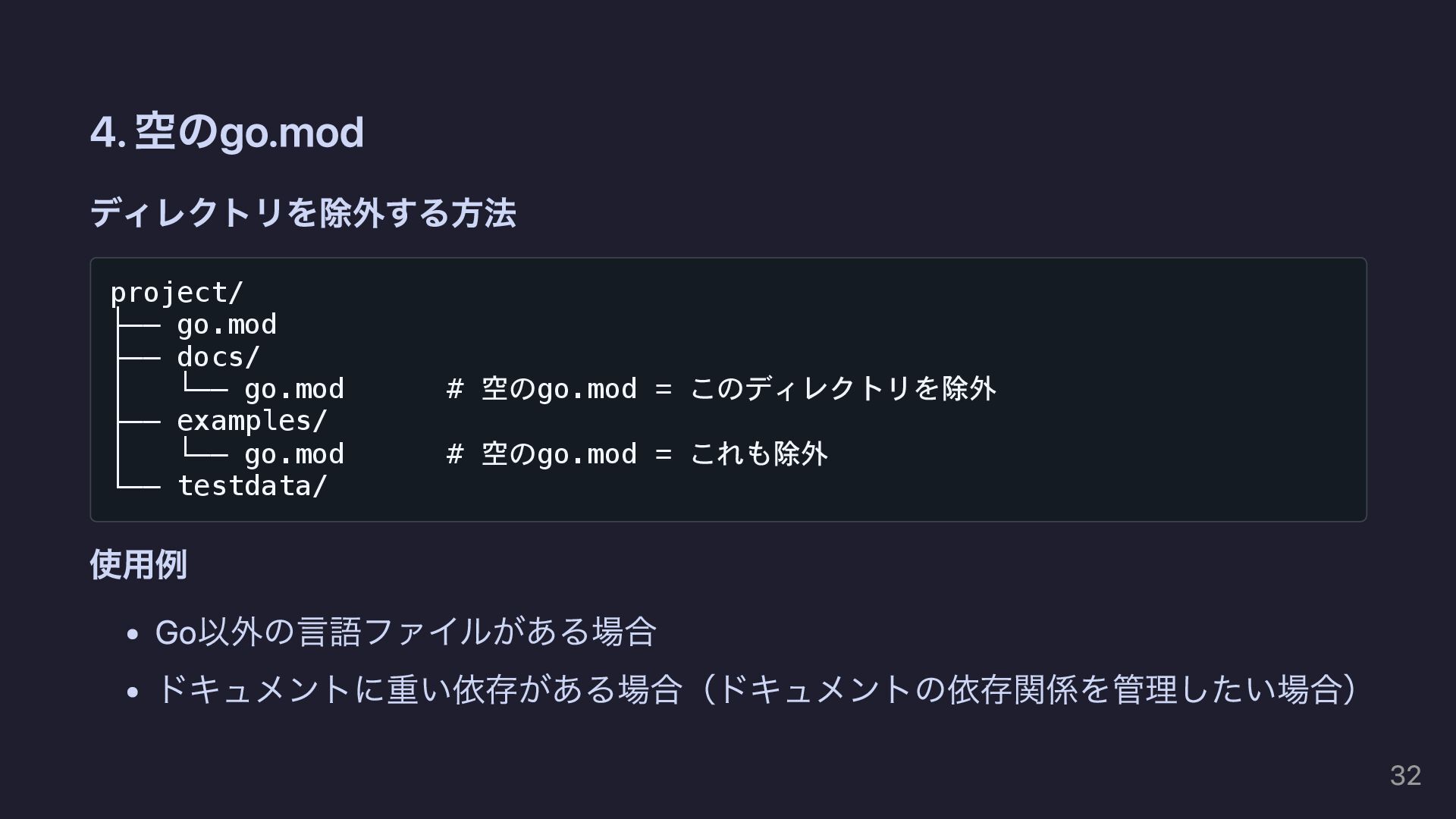Click the branch connector before docs/ go.mod
Image resolution: width=1456 pixels, height=819 pixels.
pyautogui.click(x=204, y=387)
